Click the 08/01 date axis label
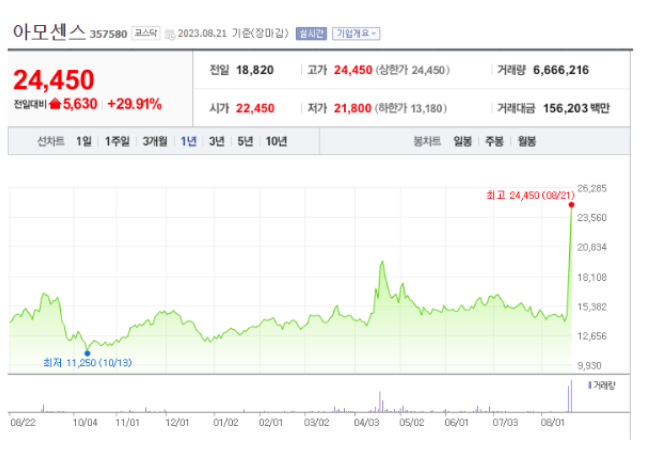648x460 pixels. [553, 422]
